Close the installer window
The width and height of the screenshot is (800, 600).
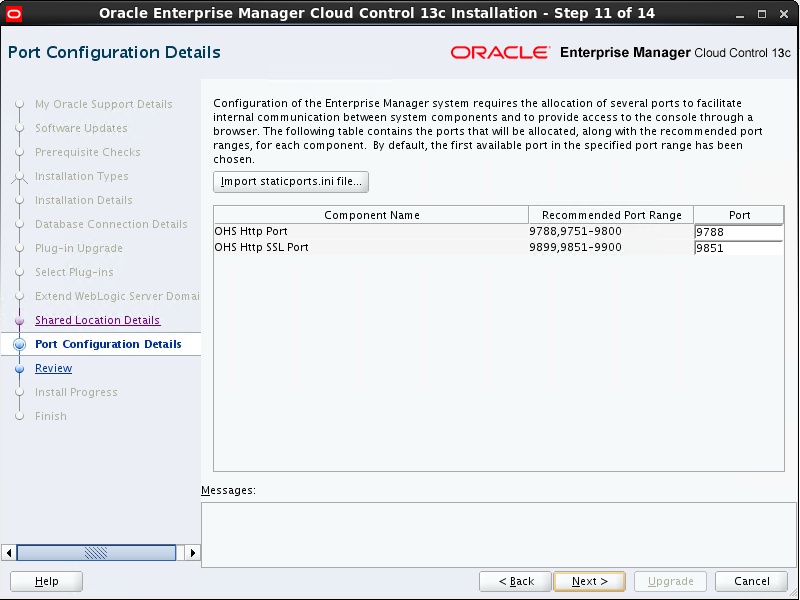pos(784,14)
